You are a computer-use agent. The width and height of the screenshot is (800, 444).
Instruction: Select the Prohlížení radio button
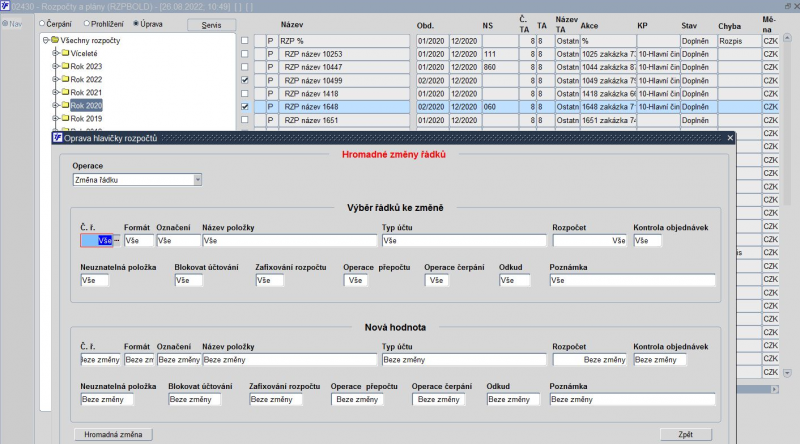tap(87, 23)
